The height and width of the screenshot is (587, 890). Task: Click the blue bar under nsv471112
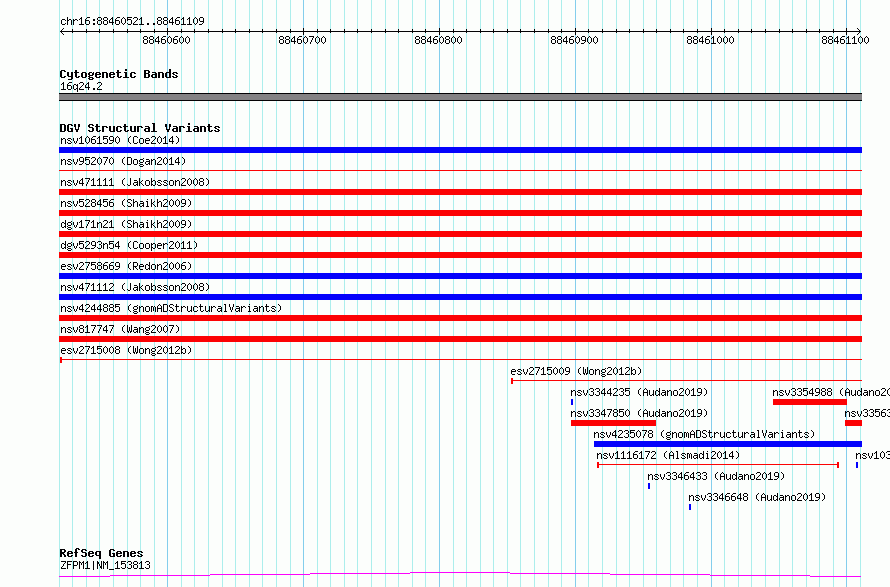point(460,297)
